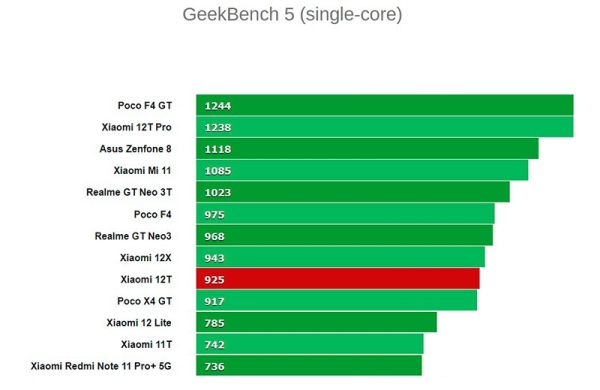
Task: Select the Poco F4 GT bar
Action: pyautogui.click(x=385, y=105)
